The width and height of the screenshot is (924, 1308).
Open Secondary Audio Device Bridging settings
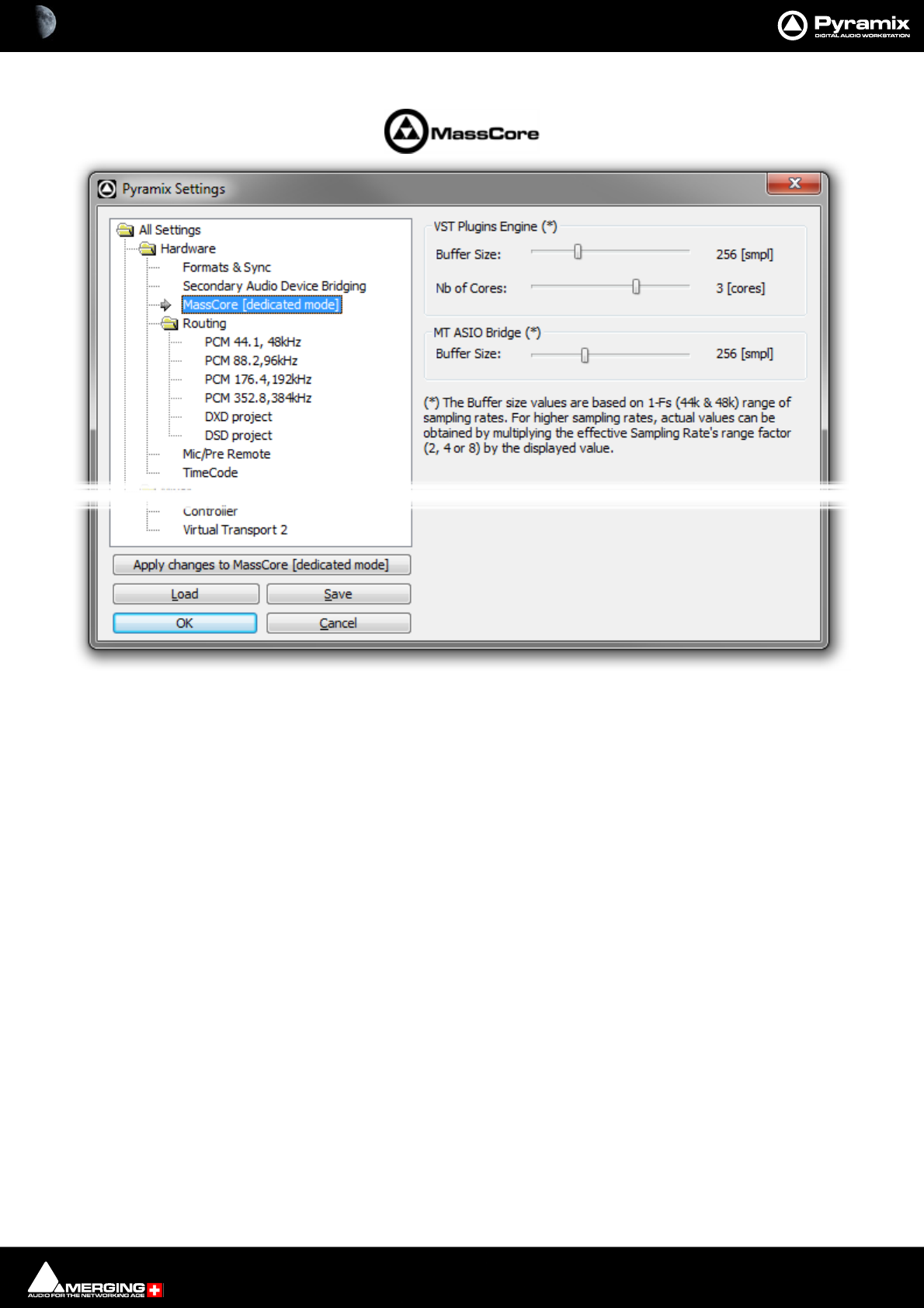point(274,286)
